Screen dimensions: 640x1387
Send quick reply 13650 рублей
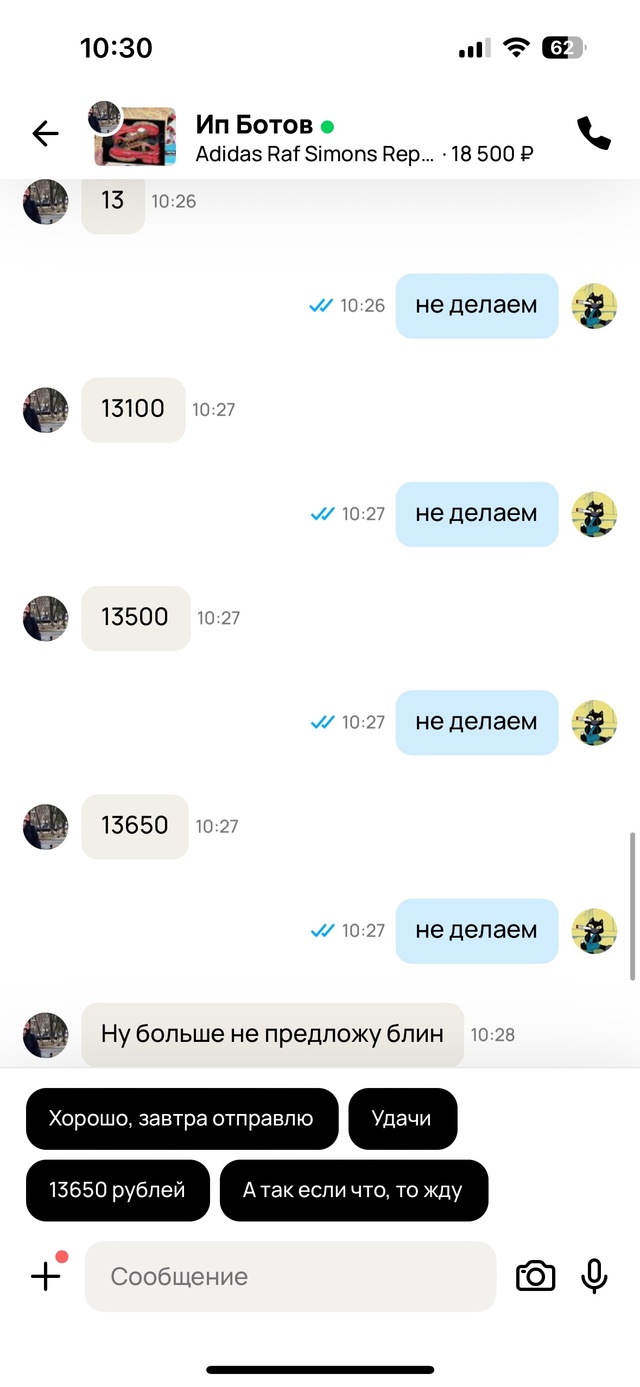(118, 1191)
